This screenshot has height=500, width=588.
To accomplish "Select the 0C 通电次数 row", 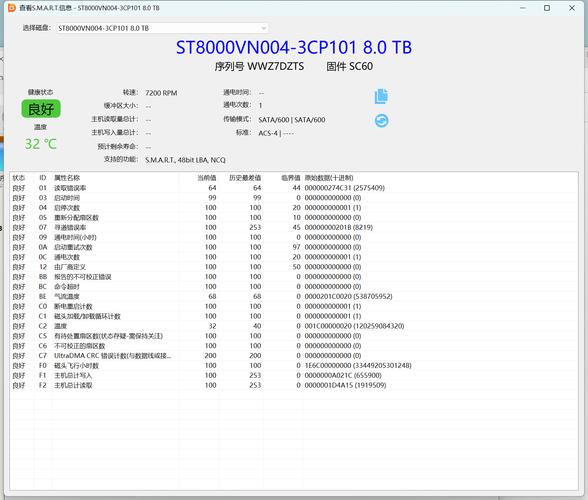I will click(x=294, y=257).
